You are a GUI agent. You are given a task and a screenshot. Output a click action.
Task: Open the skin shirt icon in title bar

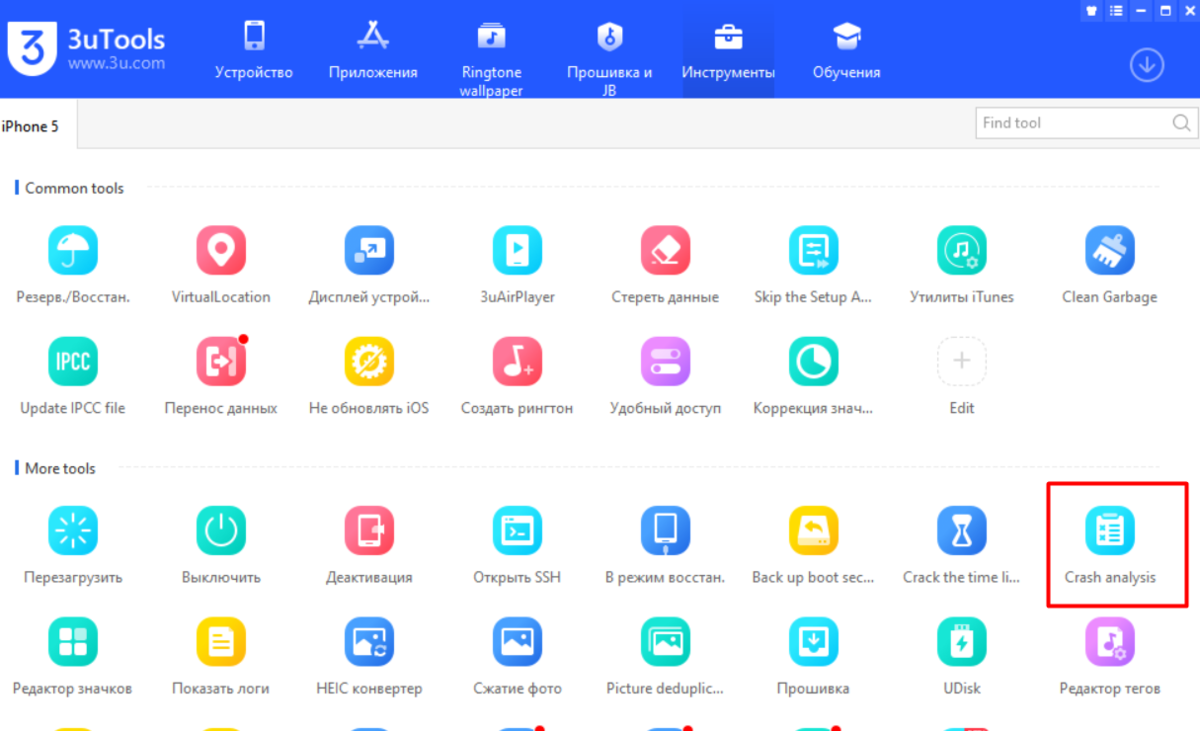[1092, 10]
